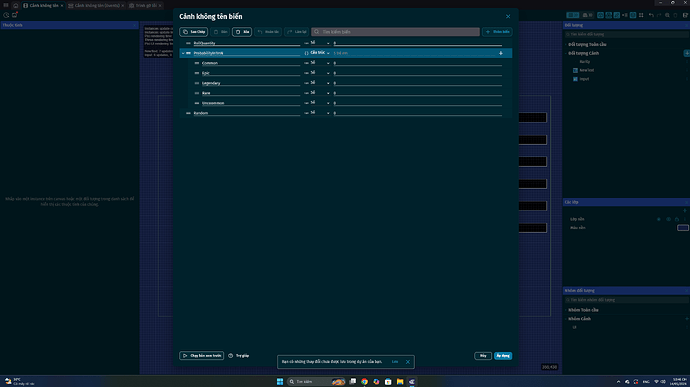The height and width of the screenshot is (387, 690).
Task: Click the drag handle of Uncommon row
Action: [197, 103]
